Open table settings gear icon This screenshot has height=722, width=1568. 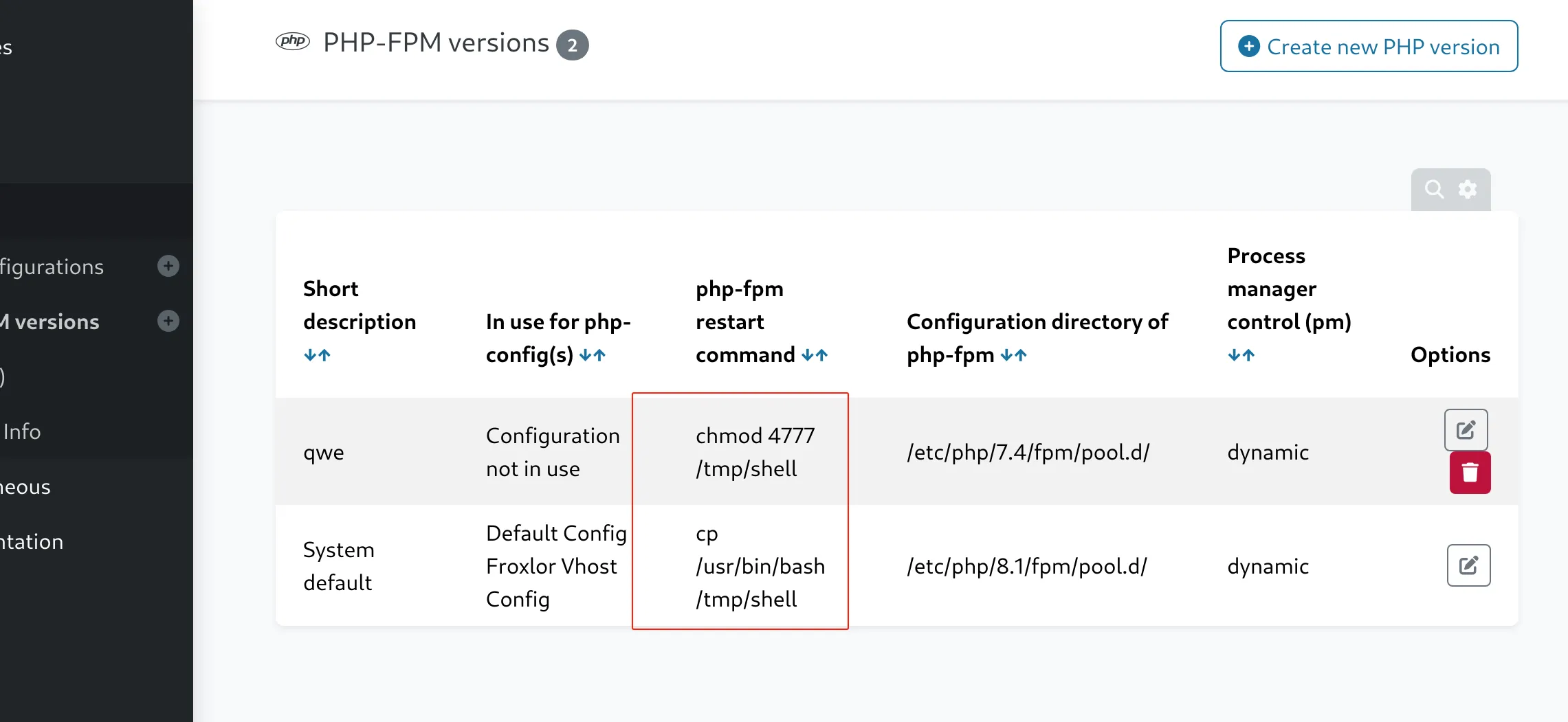1468,189
